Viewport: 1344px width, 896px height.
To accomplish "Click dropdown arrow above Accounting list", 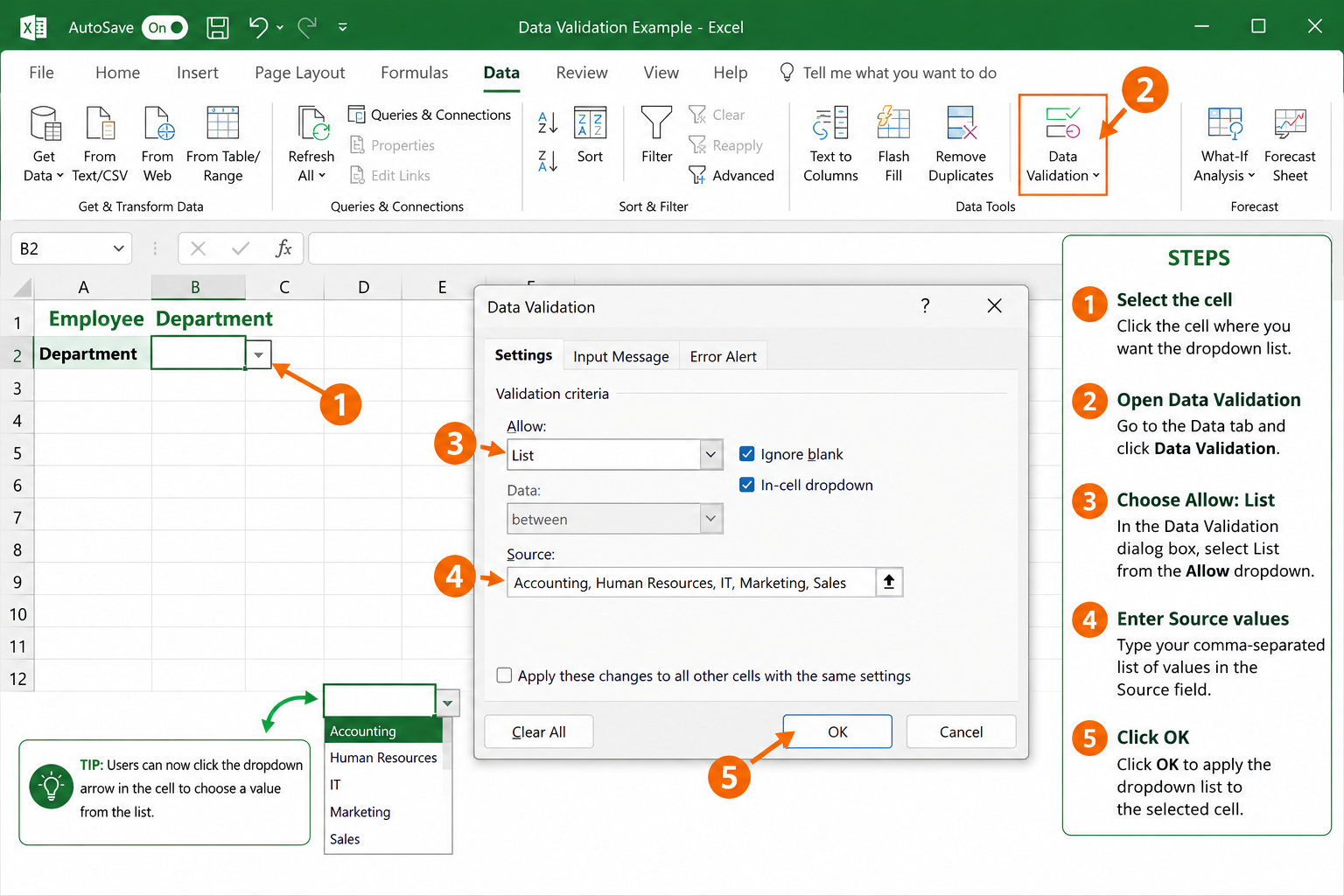I will pyautogui.click(x=448, y=702).
